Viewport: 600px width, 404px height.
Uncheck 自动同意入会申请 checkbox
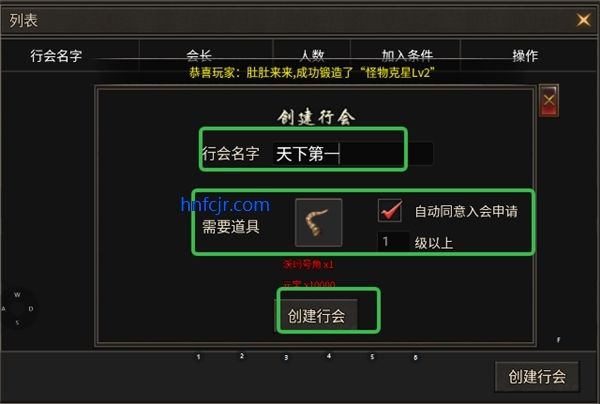pos(390,210)
